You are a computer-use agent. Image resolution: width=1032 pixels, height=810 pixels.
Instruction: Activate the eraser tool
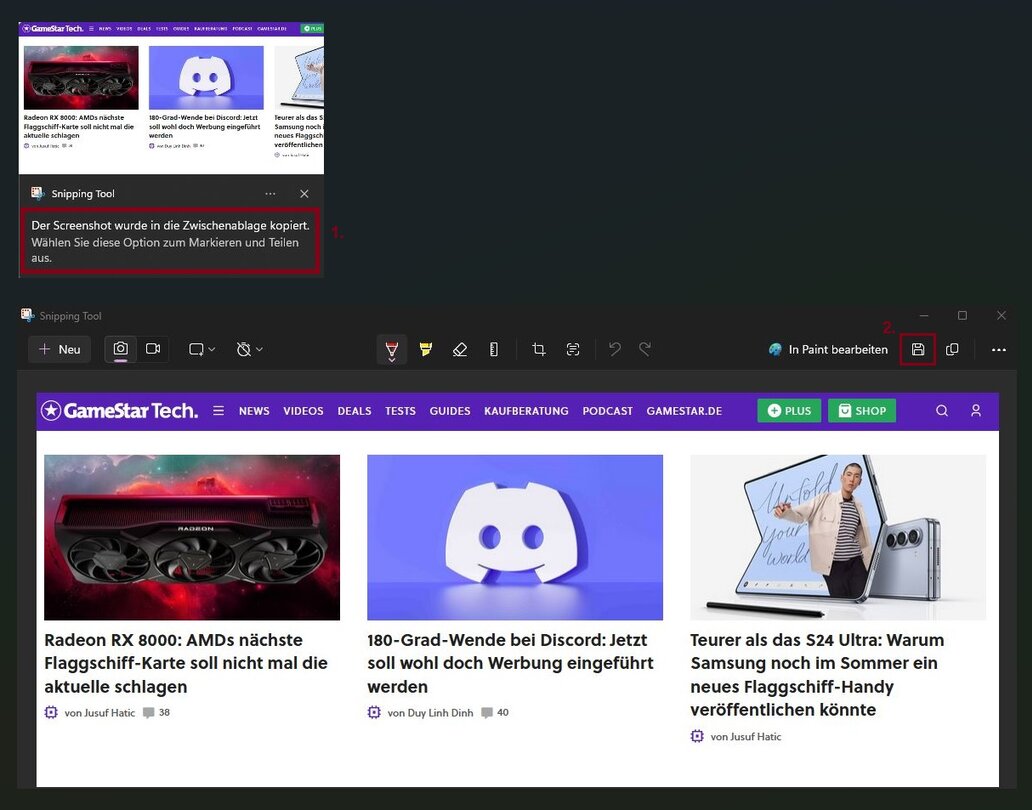click(x=460, y=349)
